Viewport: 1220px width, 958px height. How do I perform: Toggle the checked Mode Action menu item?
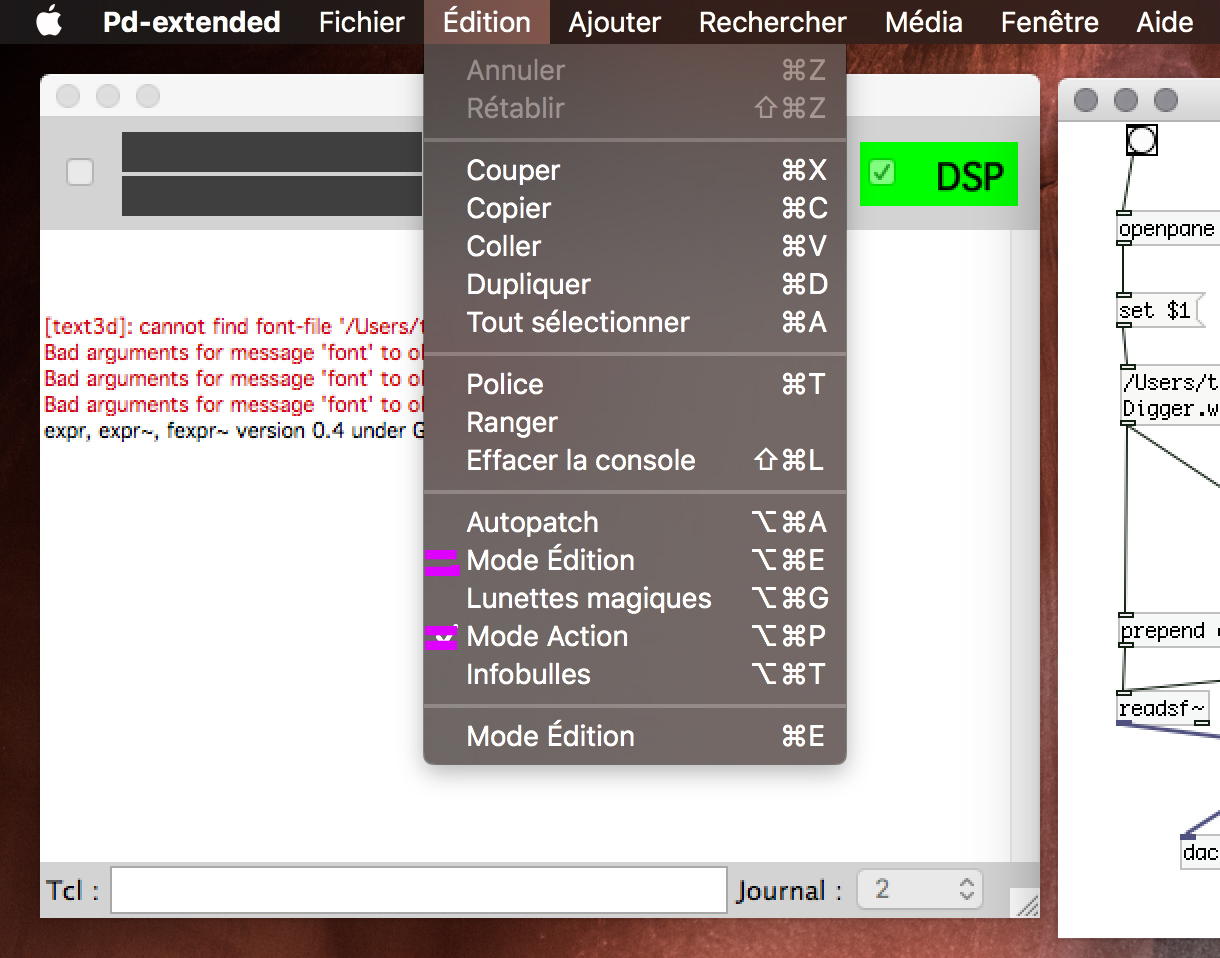click(547, 636)
